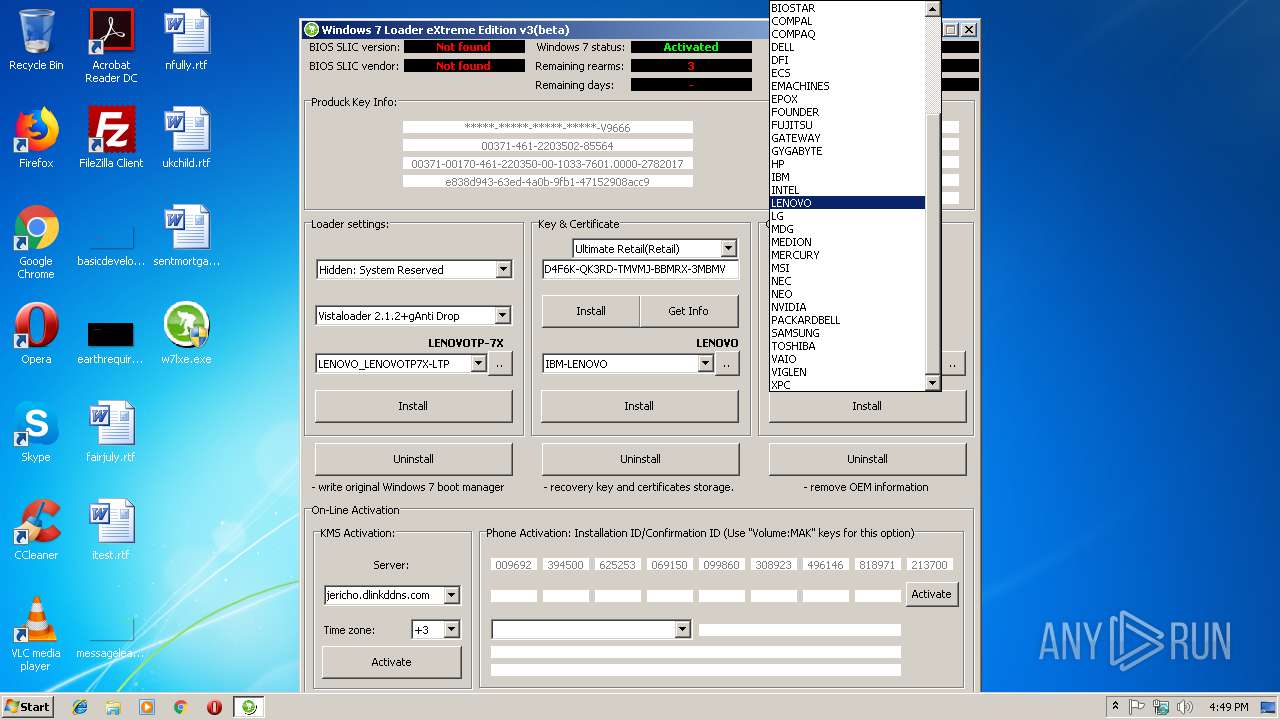
Task: Expand Hidden: System Reserved dropdown
Action: (503, 270)
